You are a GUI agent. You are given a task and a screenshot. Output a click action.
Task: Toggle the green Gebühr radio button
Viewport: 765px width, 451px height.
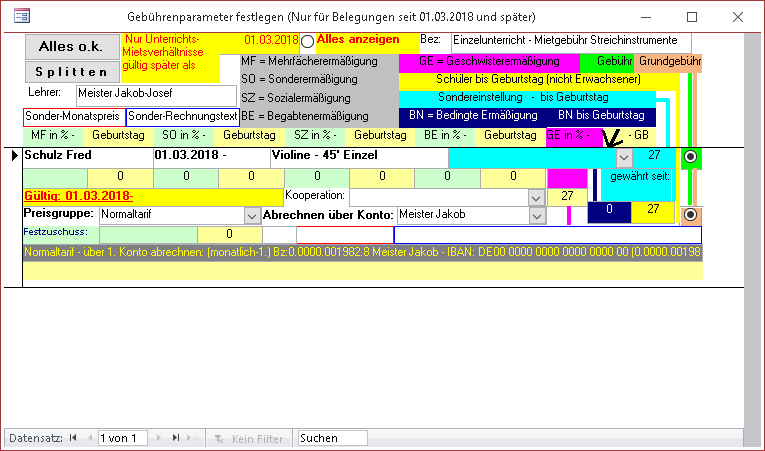(690, 157)
